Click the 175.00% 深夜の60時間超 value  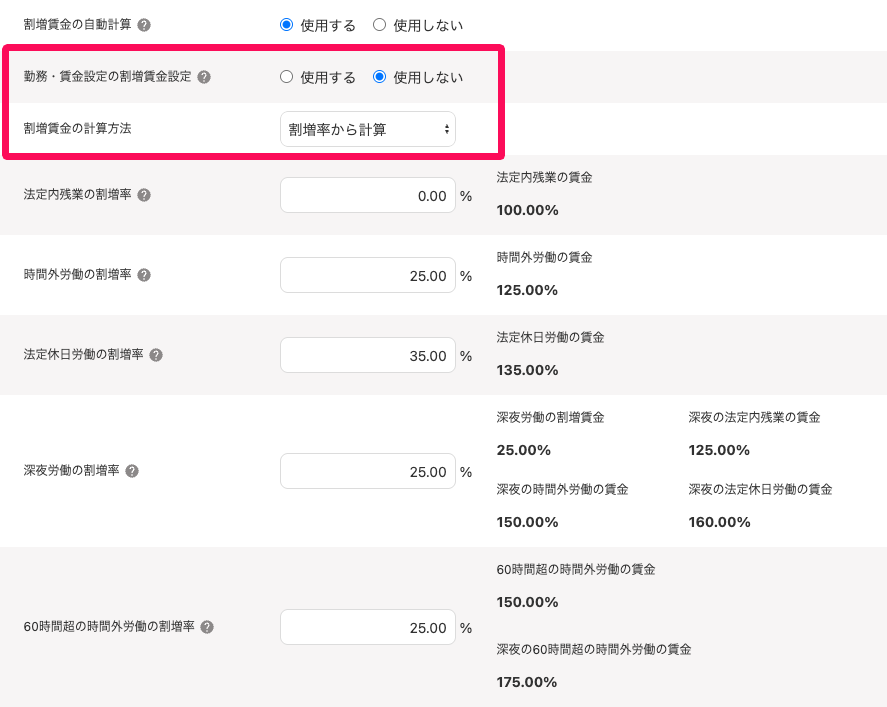click(x=527, y=682)
